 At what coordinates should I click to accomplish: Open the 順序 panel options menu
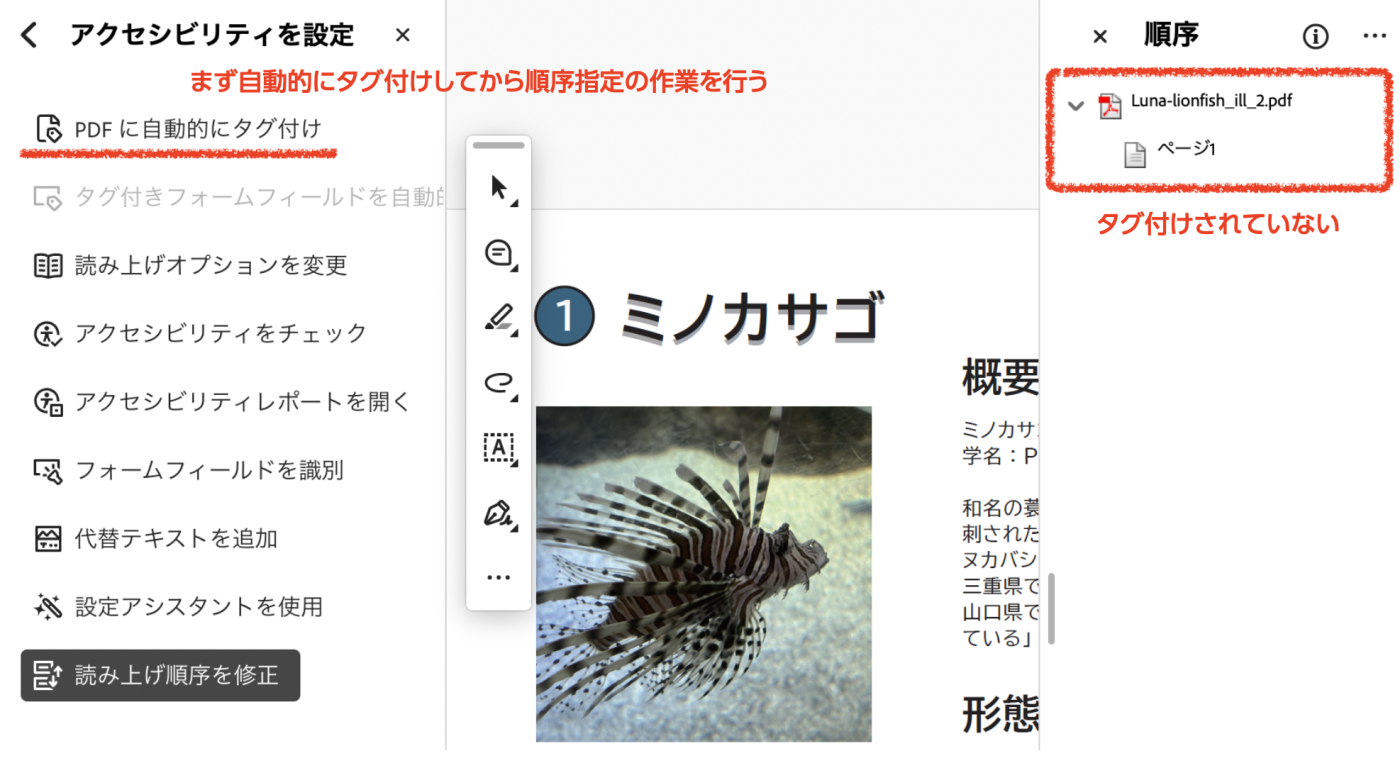click(x=1374, y=36)
